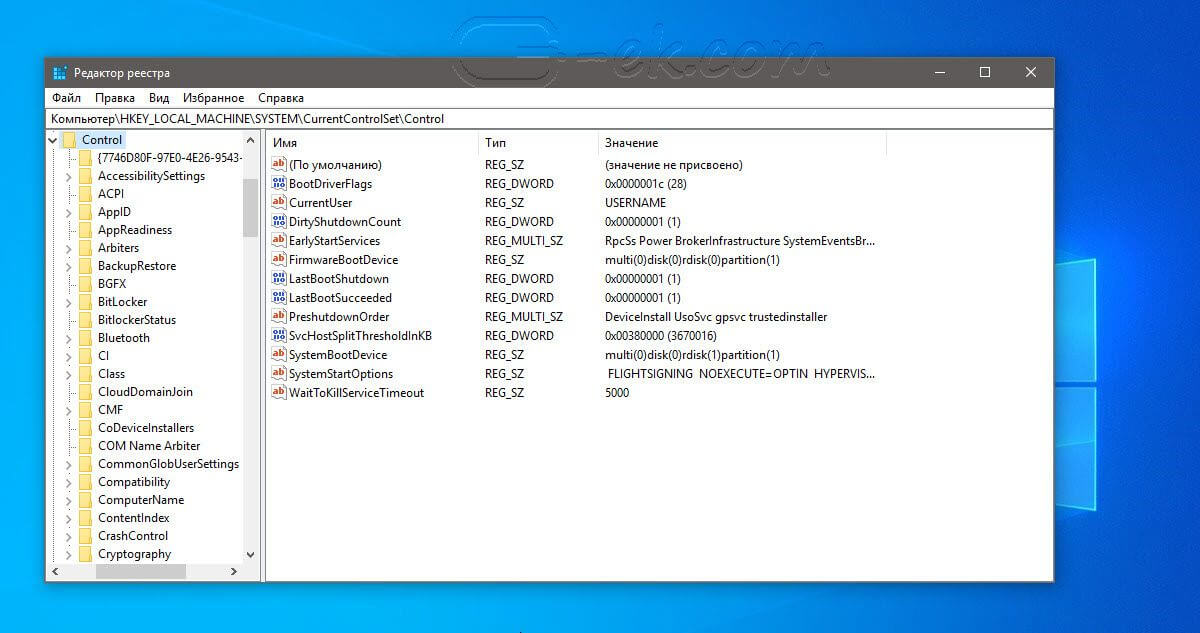Click the ACPI folder icon
1200x633 pixels.
click(x=85, y=194)
